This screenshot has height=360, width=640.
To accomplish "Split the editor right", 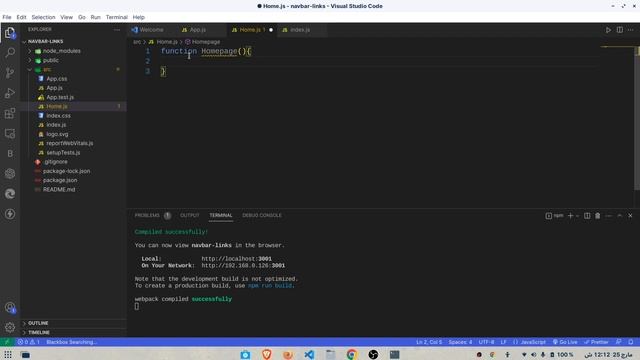I will 620,30.
